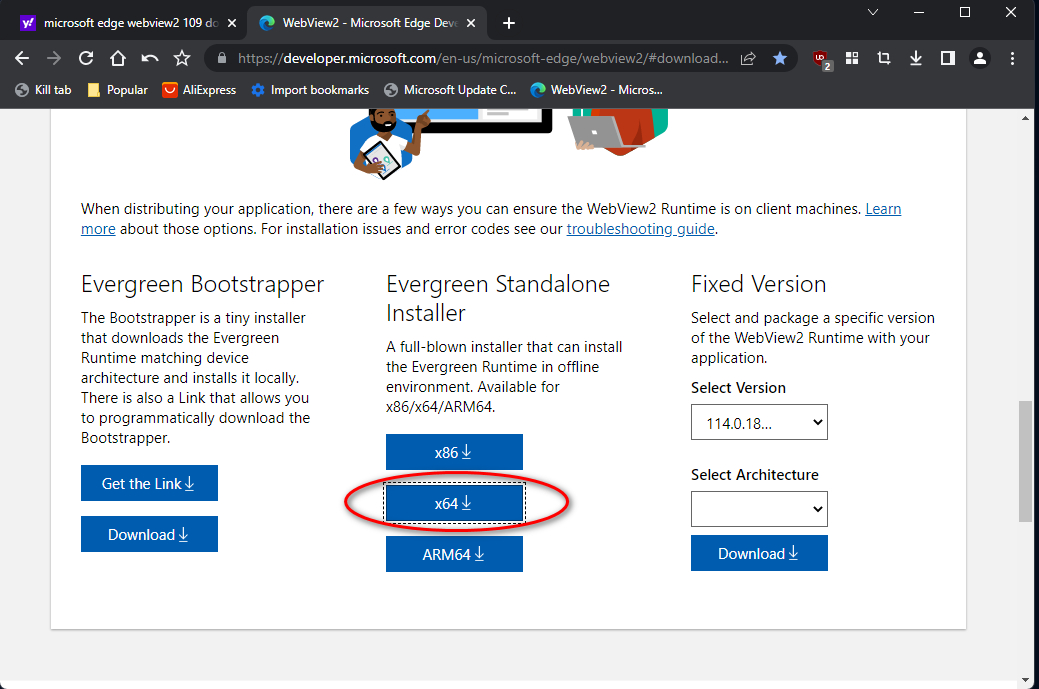1039x689 pixels.
Task: Click the Import bookmarks shortcut
Action: coord(310,90)
